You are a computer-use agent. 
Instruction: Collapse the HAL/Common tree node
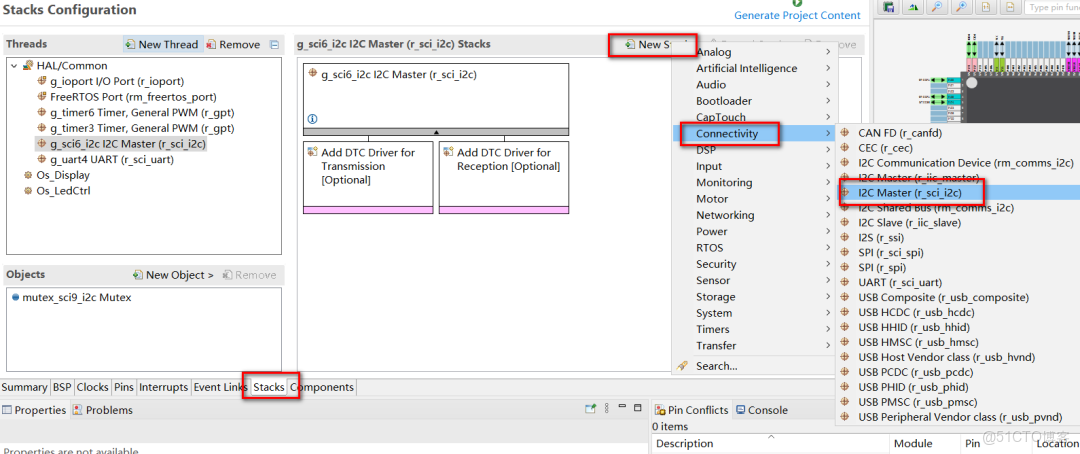[x=14, y=66]
